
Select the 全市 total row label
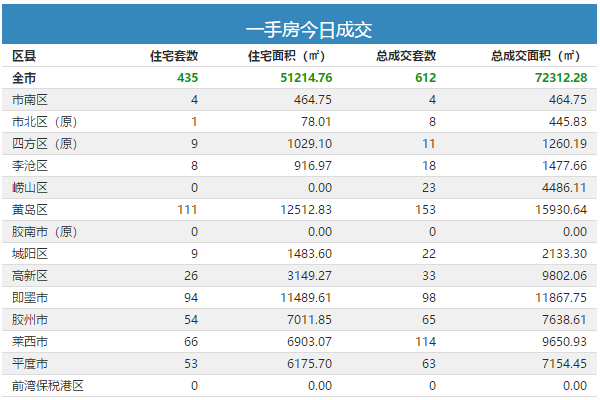[x=24, y=78]
